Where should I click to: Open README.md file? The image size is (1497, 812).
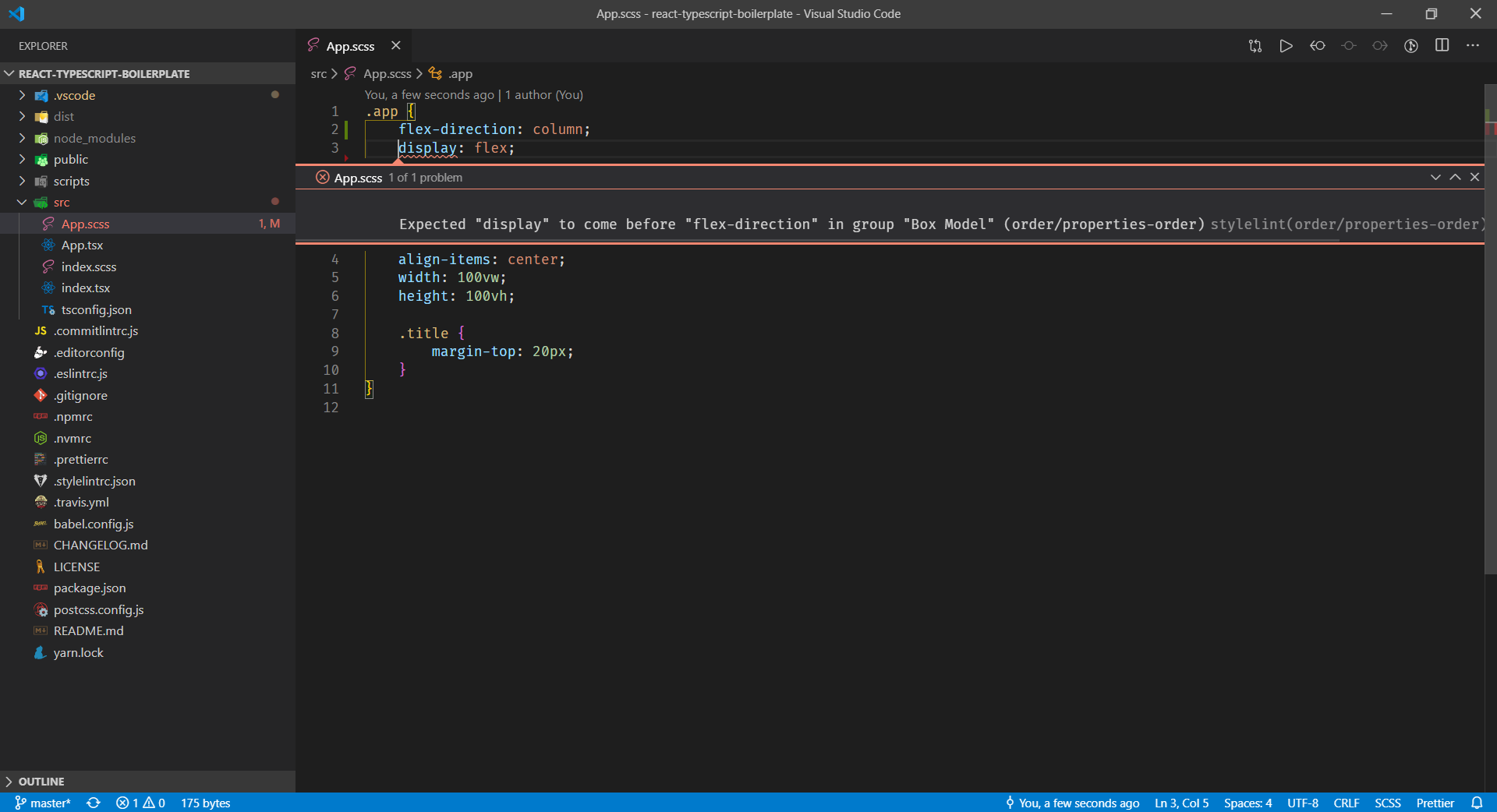point(148,630)
